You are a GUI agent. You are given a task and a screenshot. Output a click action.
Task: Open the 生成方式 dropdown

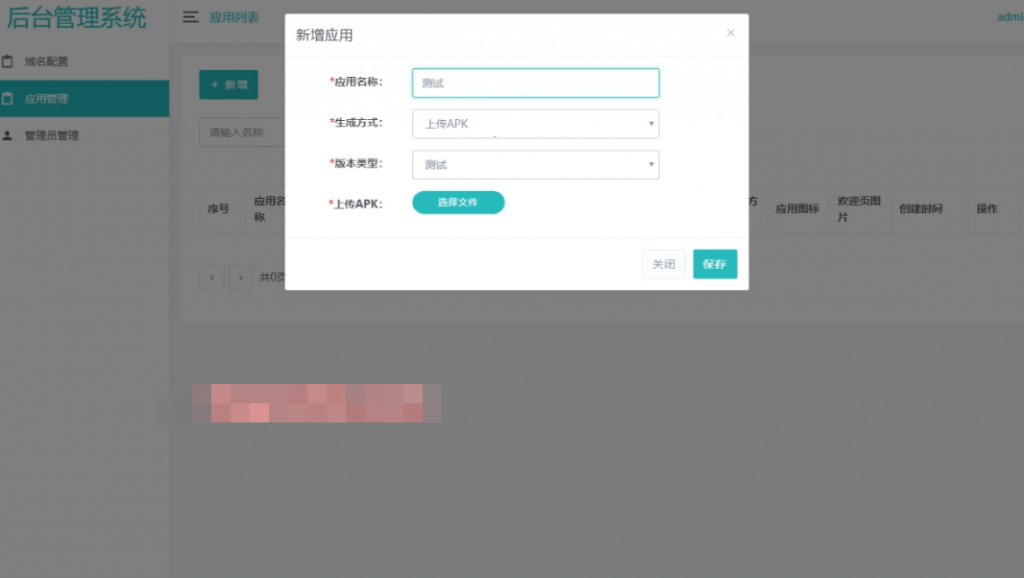coord(535,124)
